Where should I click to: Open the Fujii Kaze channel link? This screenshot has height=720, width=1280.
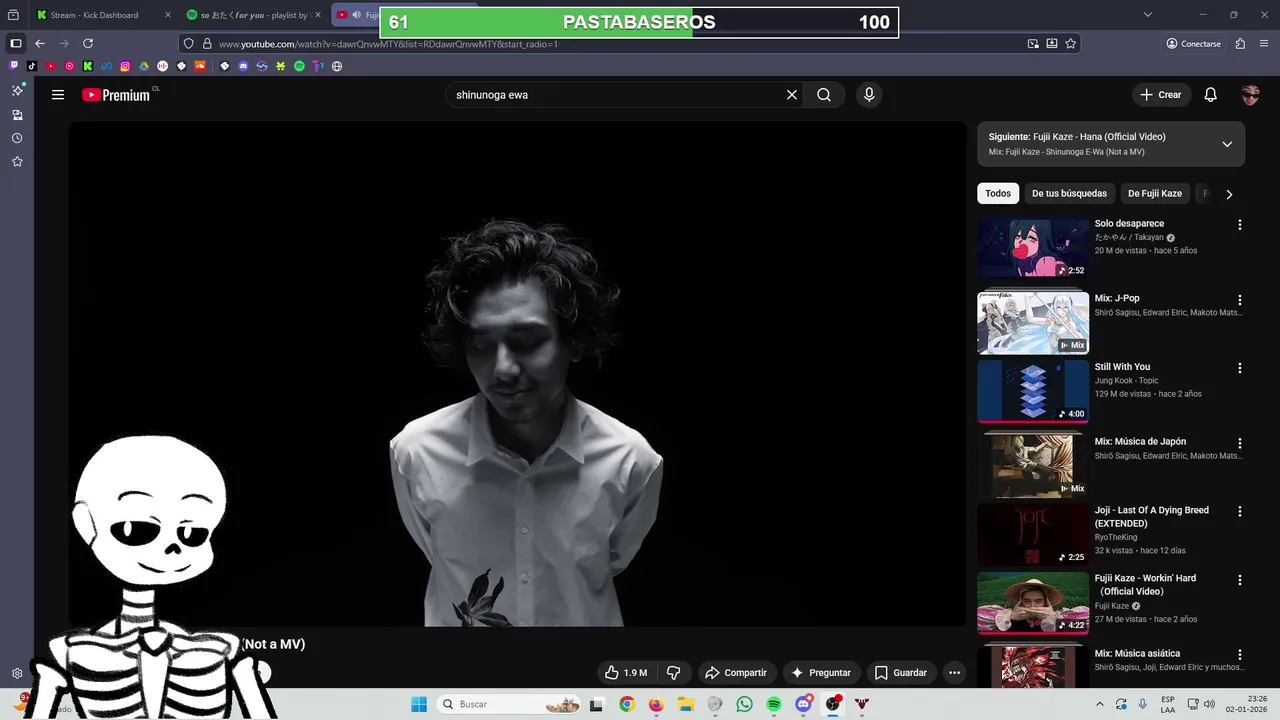coord(1112,606)
